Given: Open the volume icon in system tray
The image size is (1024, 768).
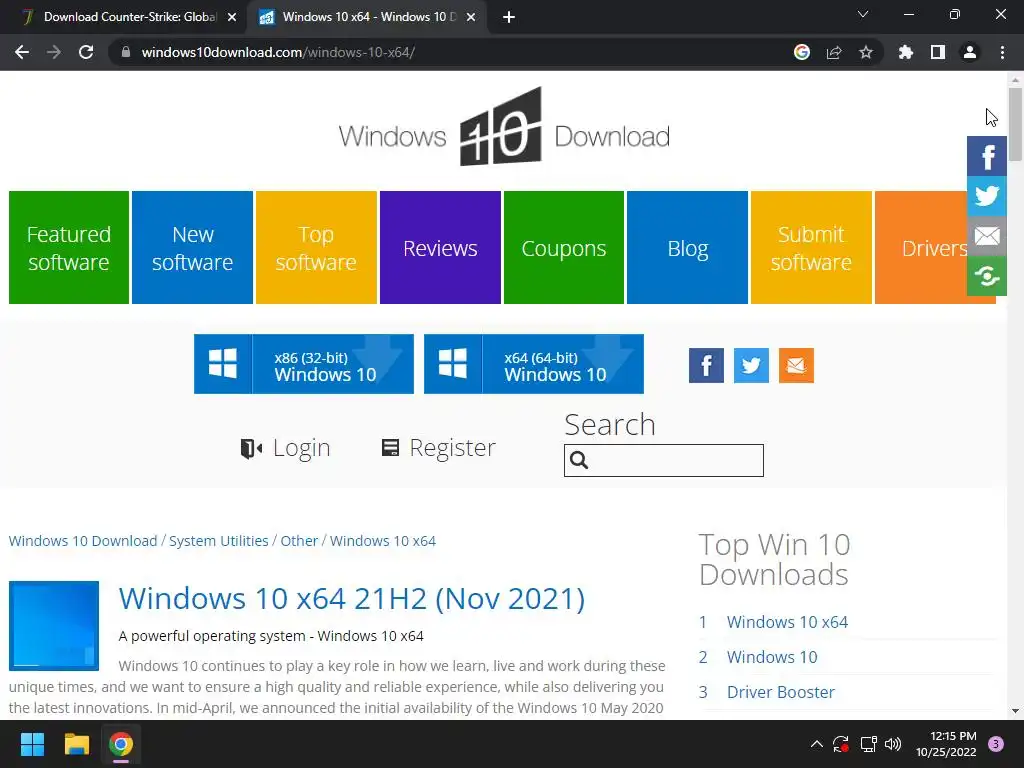Looking at the screenshot, I should point(893,744).
